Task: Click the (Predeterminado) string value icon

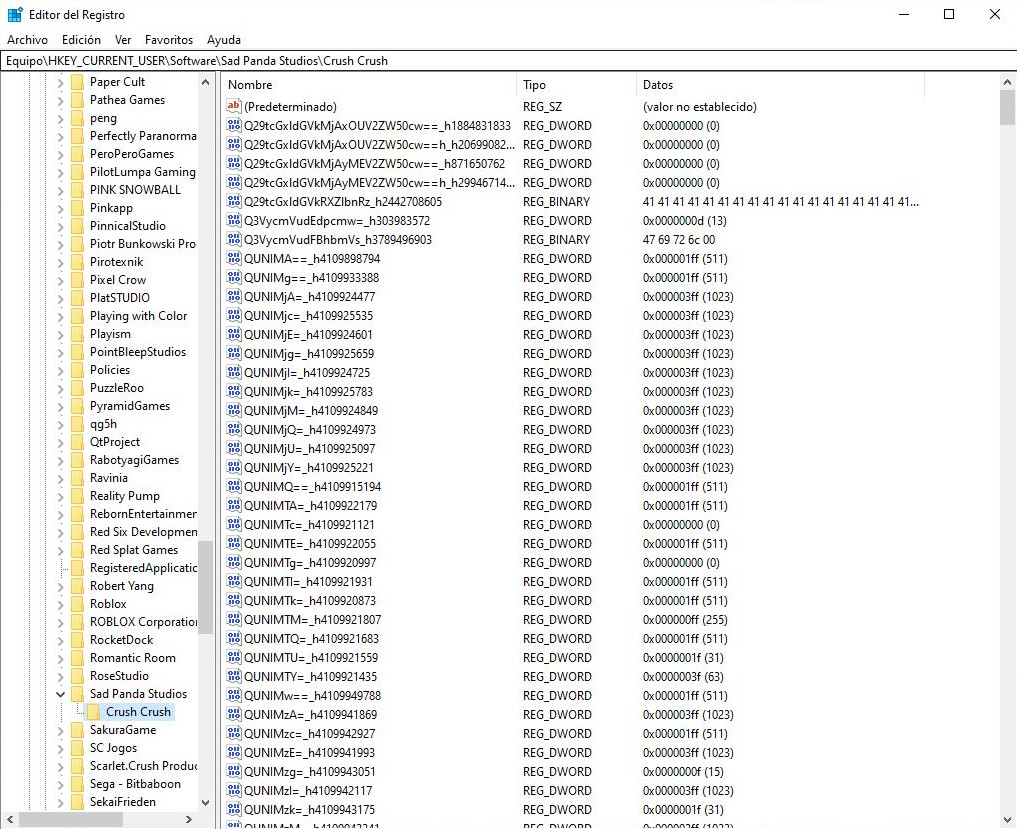Action: pos(233,106)
